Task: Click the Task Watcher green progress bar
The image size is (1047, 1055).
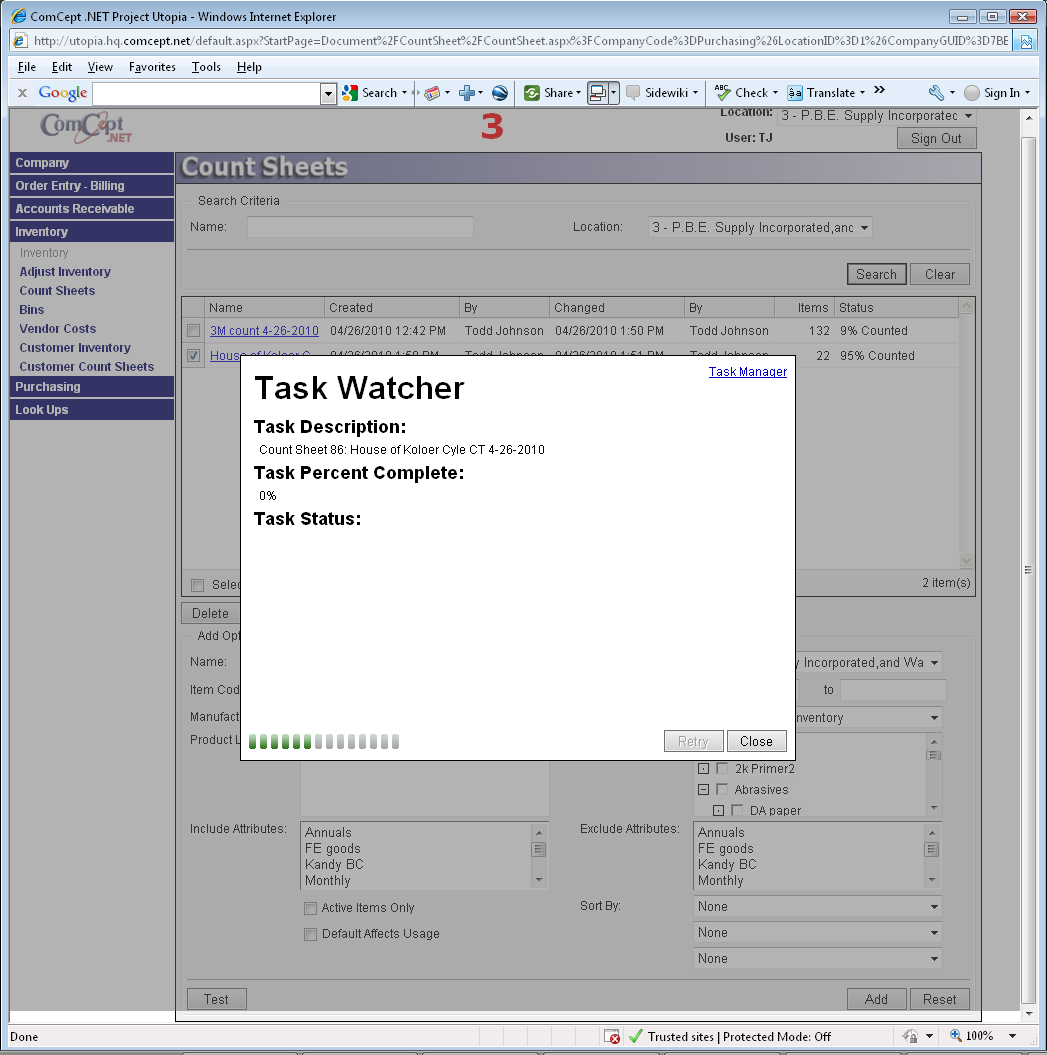Action: [324, 741]
